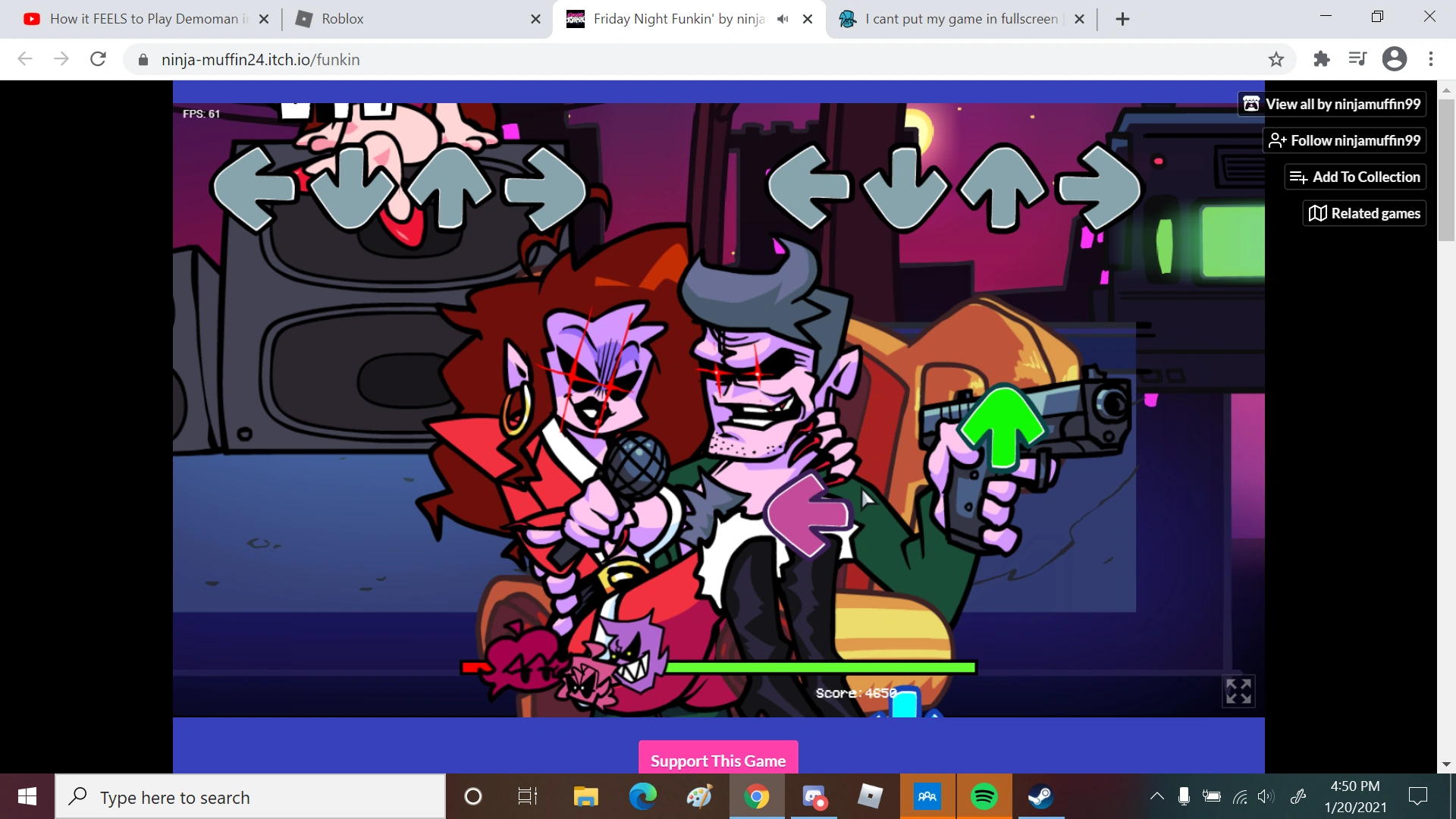Bookmark this page with the star icon
The height and width of the screenshot is (819, 1456).
point(1276,59)
